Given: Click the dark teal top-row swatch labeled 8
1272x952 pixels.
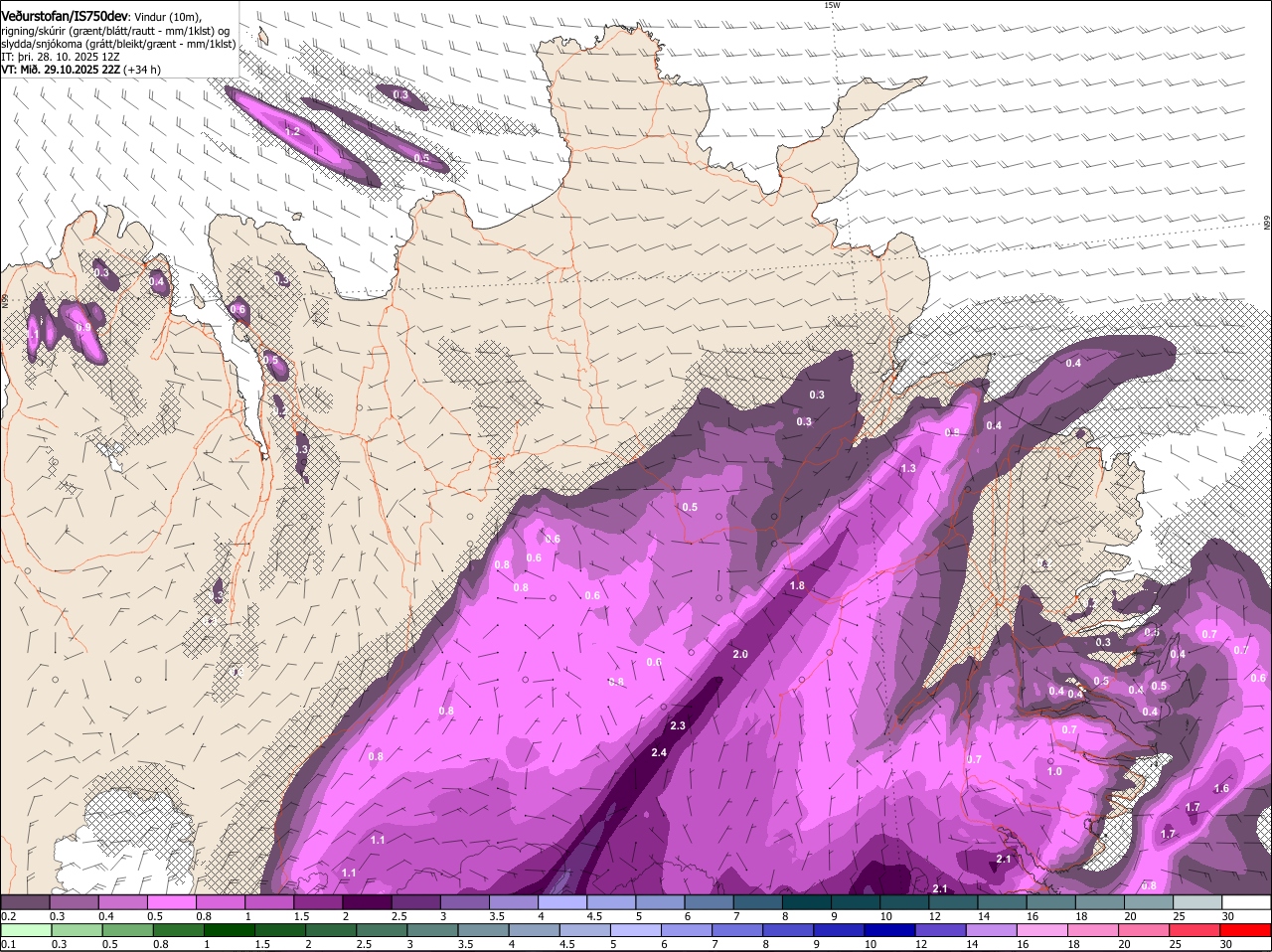Looking at the screenshot, I should 807,902.
